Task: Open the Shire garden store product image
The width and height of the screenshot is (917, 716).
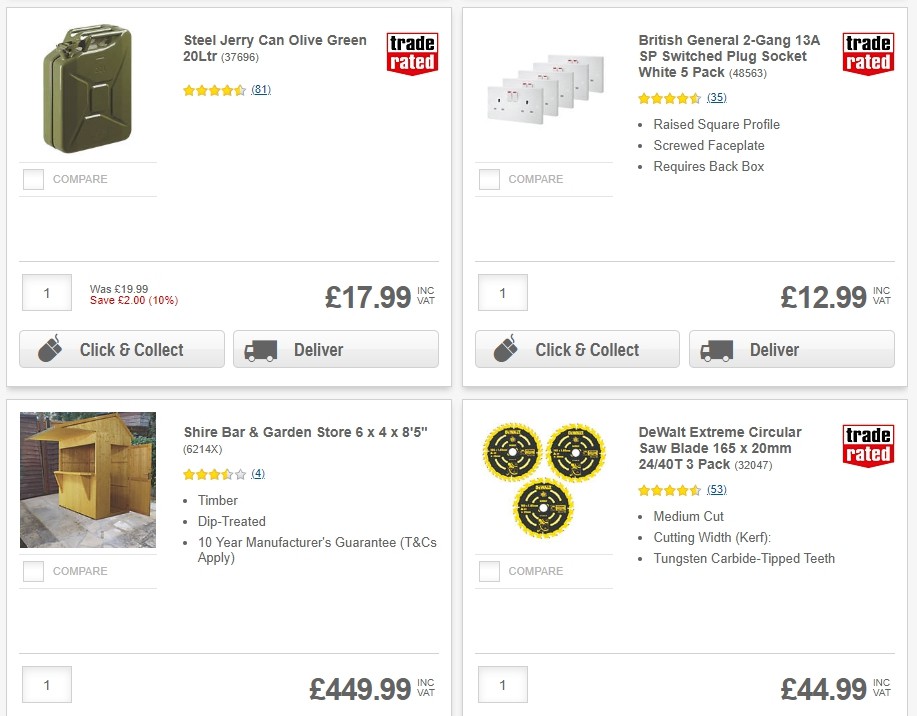Action: coord(87,479)
